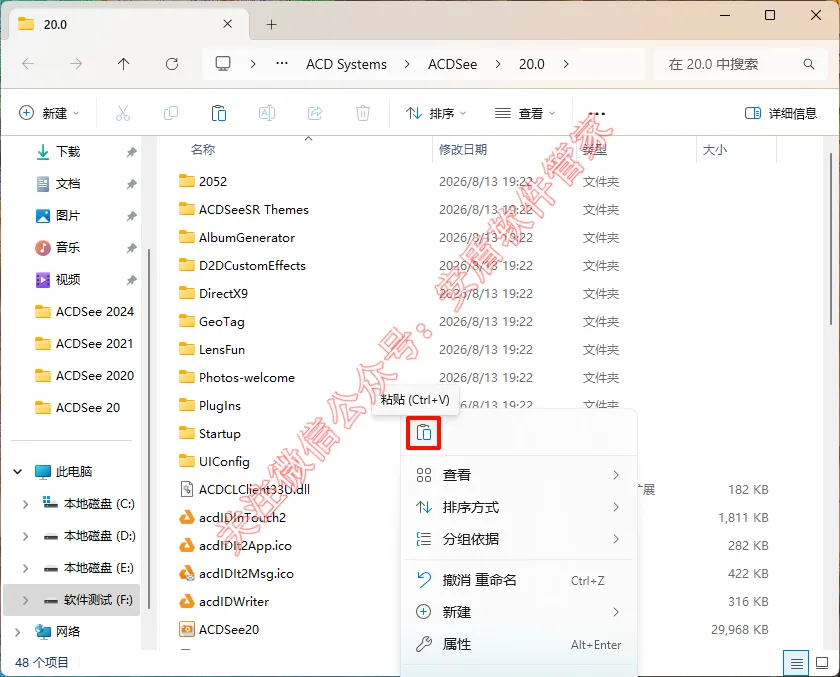The height and width of the screenshot is (677, 840).
Task: Click the Copy toolbar icon
Action: click(x=170, y=113)
